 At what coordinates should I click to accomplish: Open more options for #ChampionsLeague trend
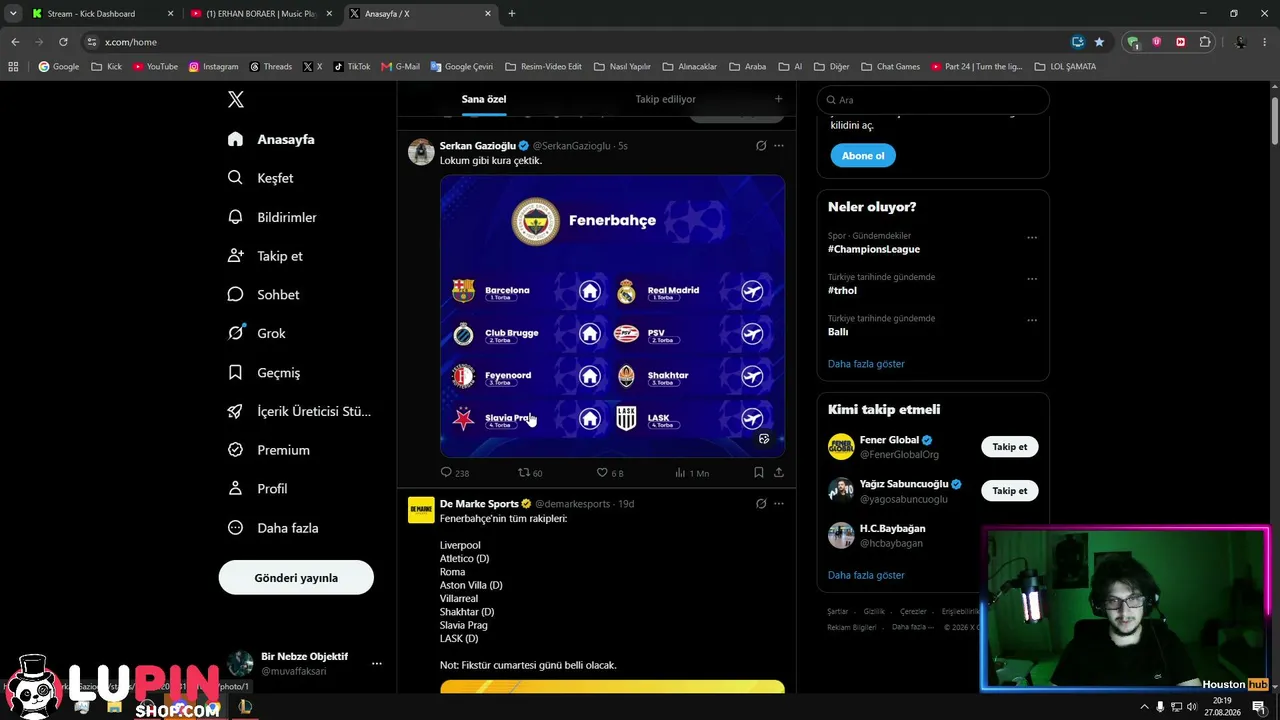click(x=1032, y=238)
